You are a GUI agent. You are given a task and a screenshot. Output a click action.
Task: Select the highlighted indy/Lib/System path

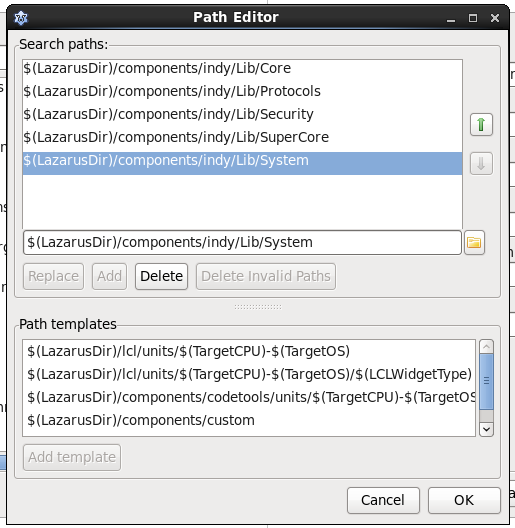(x=242, y=163)
